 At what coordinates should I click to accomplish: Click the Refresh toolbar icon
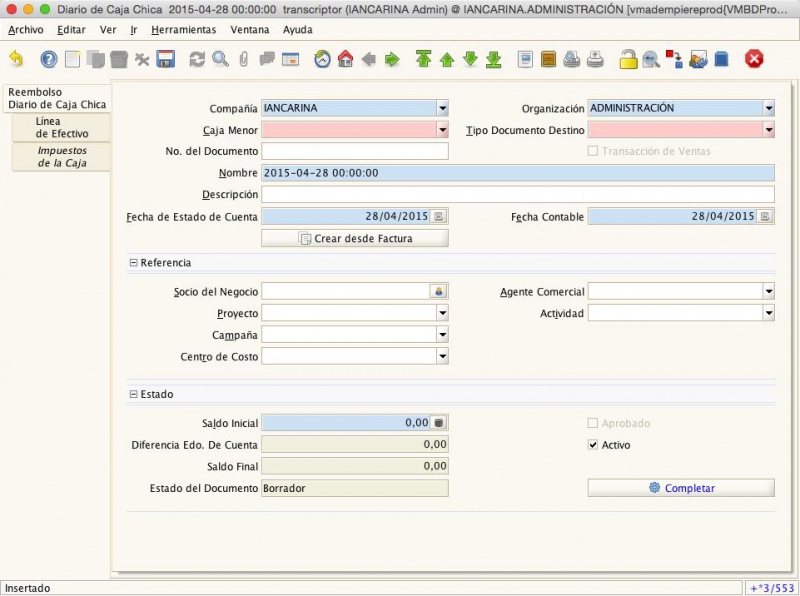pos(197,59)
